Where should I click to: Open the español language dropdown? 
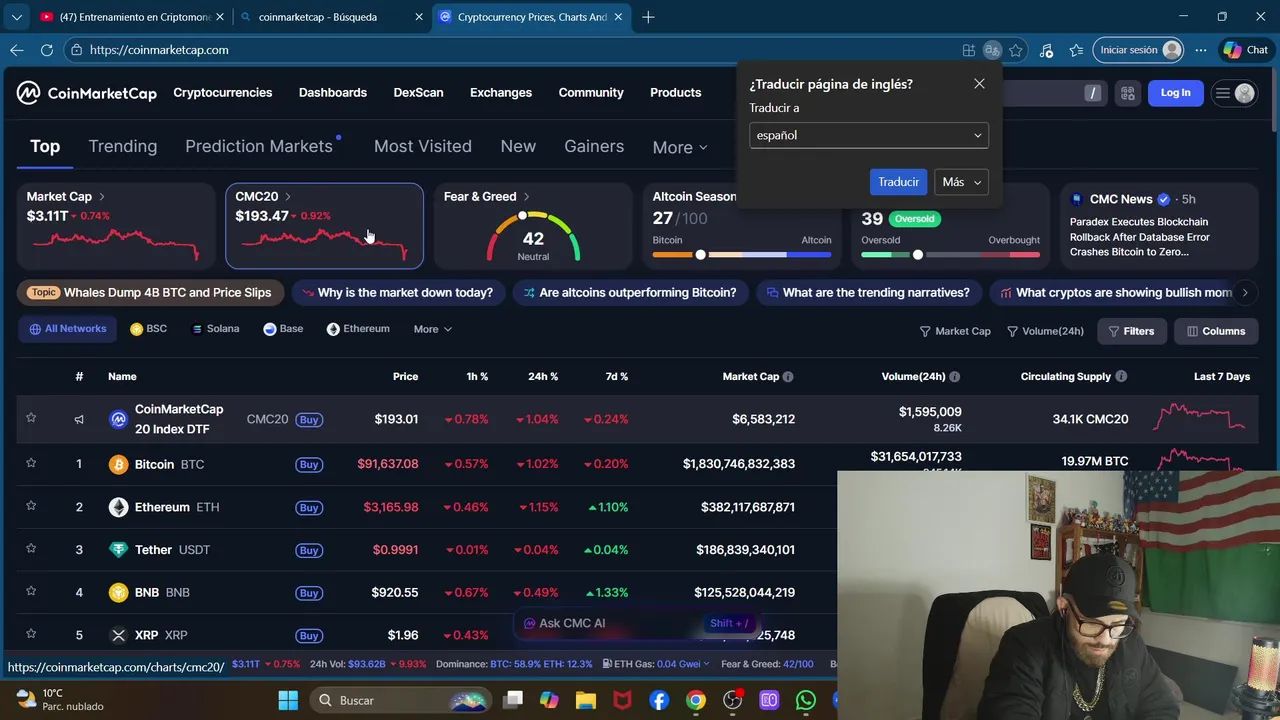coord(869,135)
